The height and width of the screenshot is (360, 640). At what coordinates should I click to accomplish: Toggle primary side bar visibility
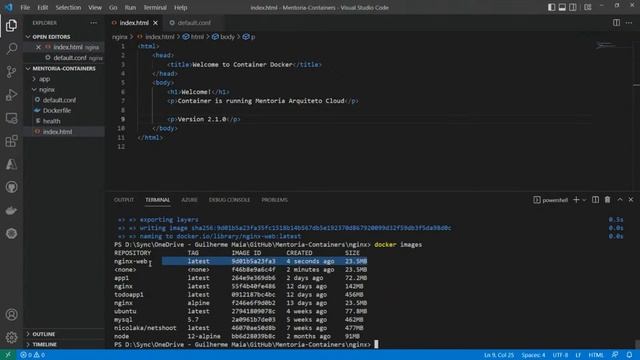551,7
